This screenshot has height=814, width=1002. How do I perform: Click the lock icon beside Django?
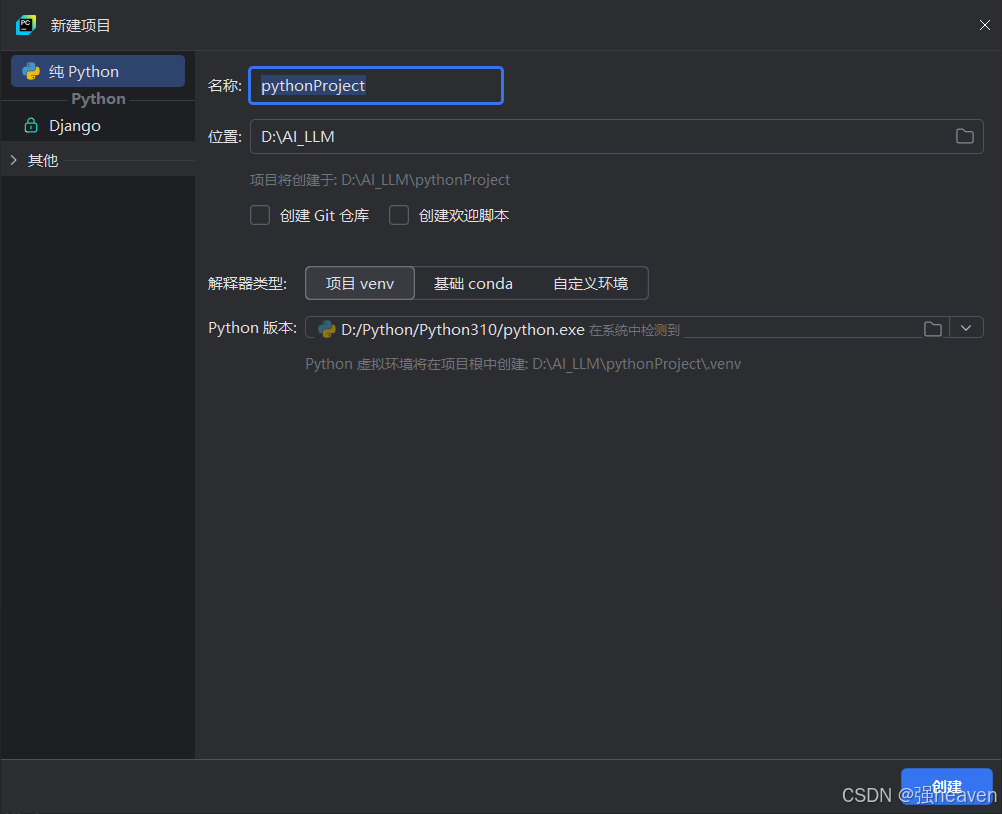click(x=30, y=125)
